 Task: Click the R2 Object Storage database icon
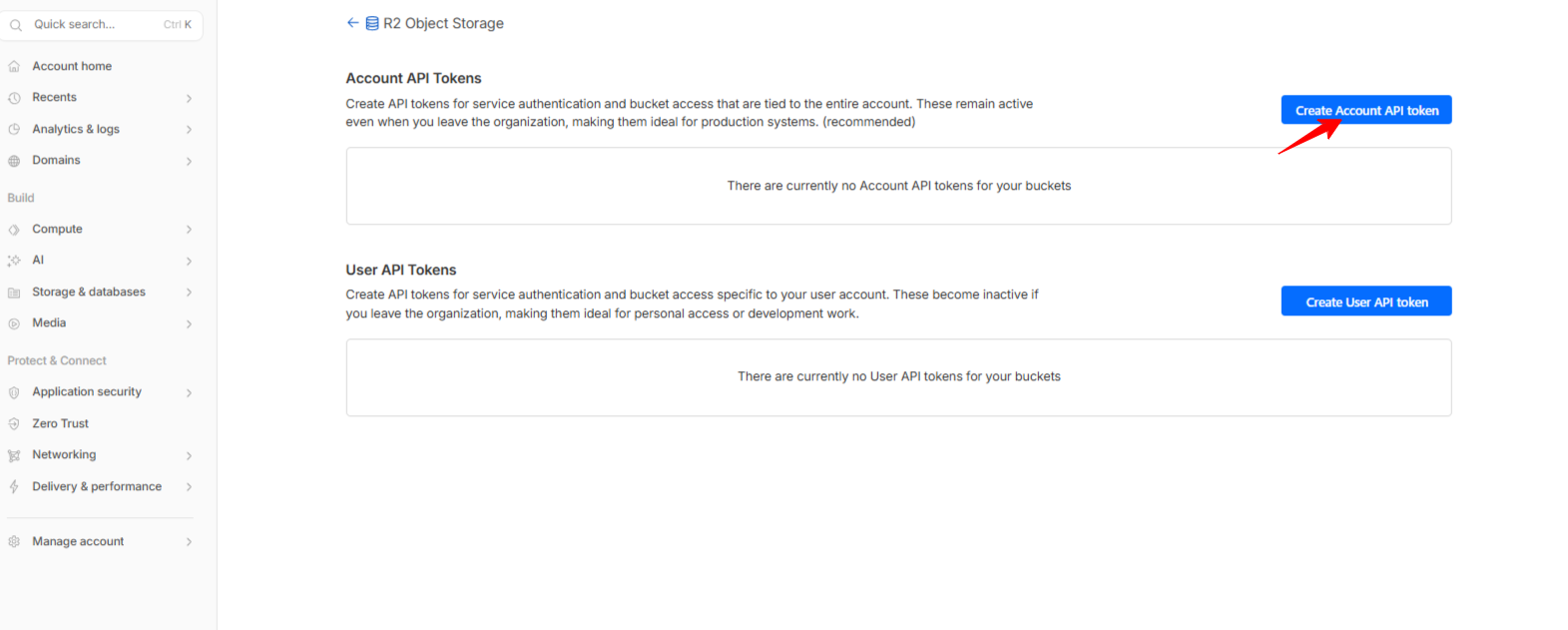[x=372, y=23]
